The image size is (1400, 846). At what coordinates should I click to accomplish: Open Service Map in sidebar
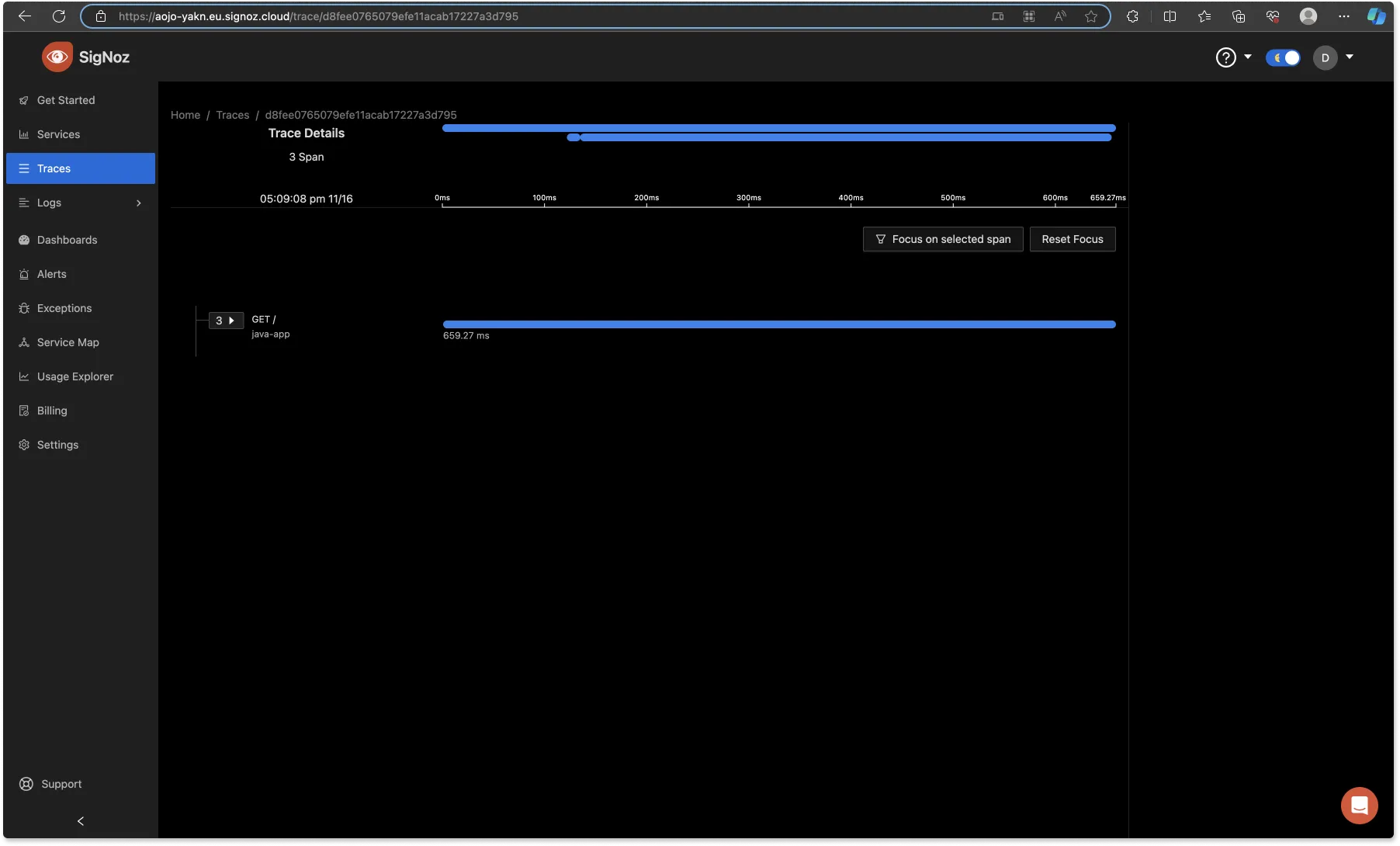(x=81, y=342)
